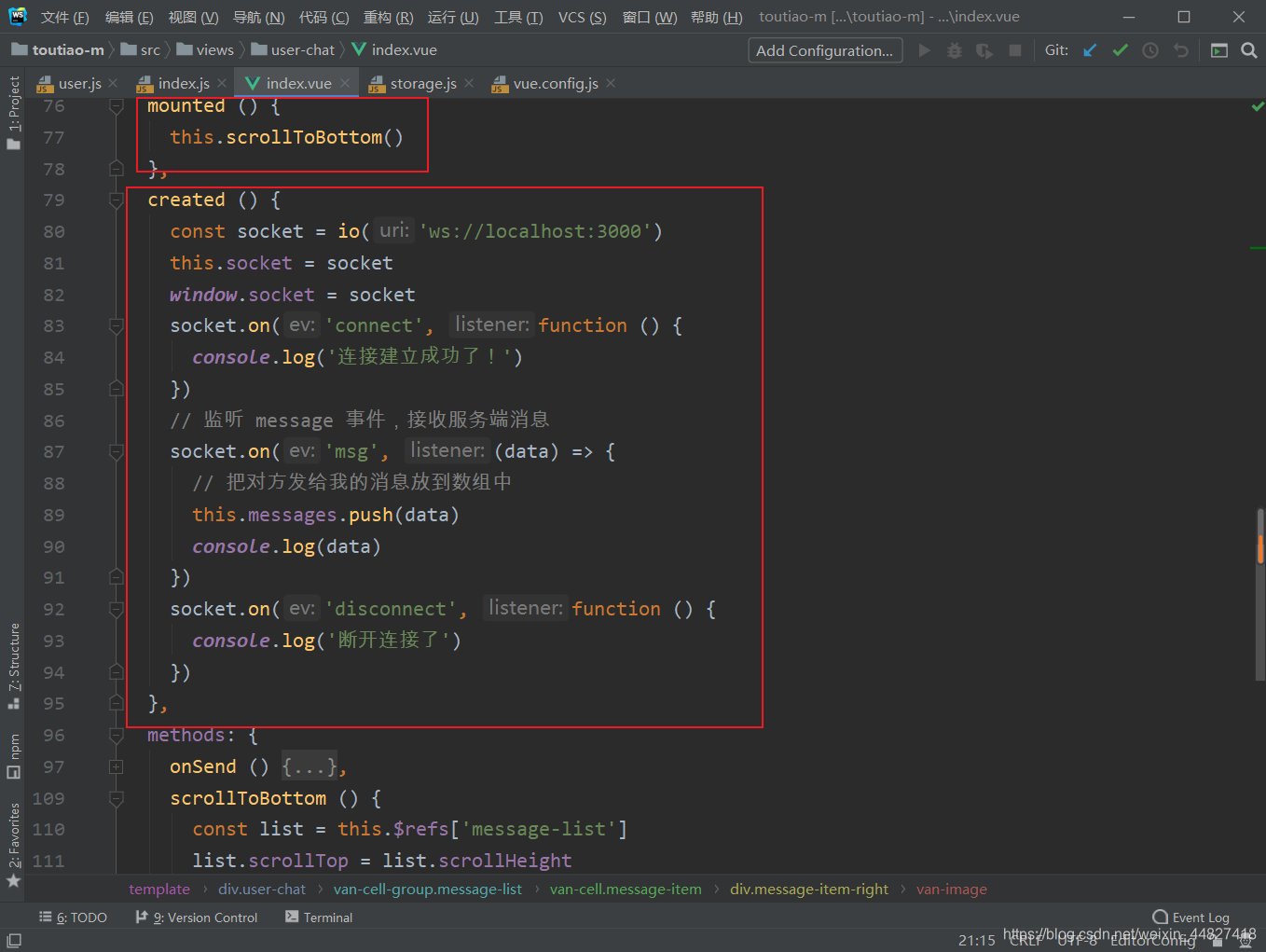Image resolution: width=1266 pixels, height=952 pixels.
Task: Click the Debug bug icon in toolbar
Action: coord(955,50)
